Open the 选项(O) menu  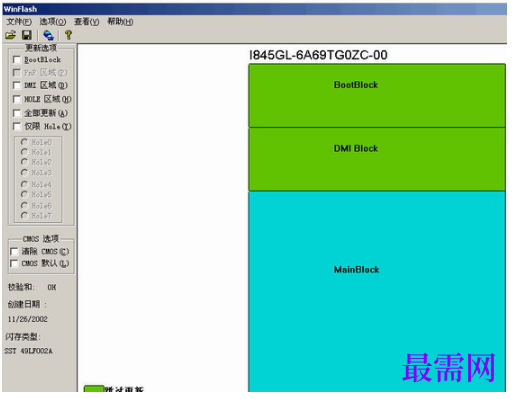coord(53,22)
